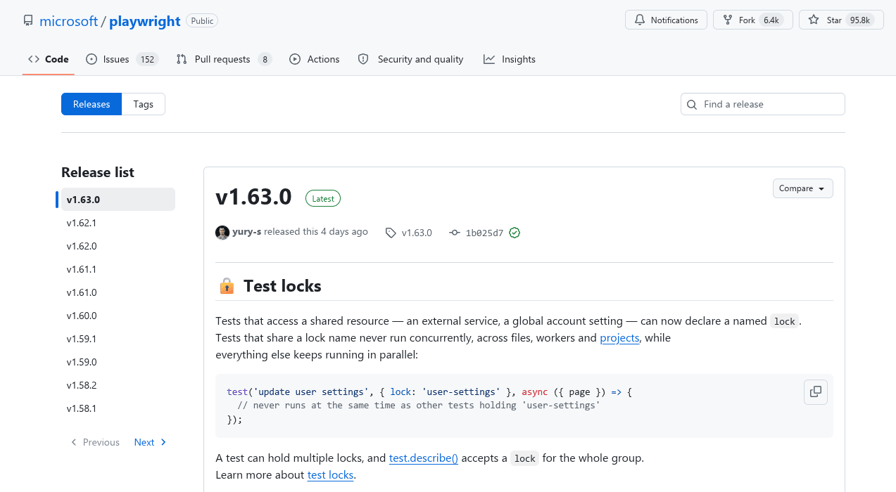Viewport: 896px width, 492px height.
Task: Click commit hash 1b025d7
Action: pos(485,233)
